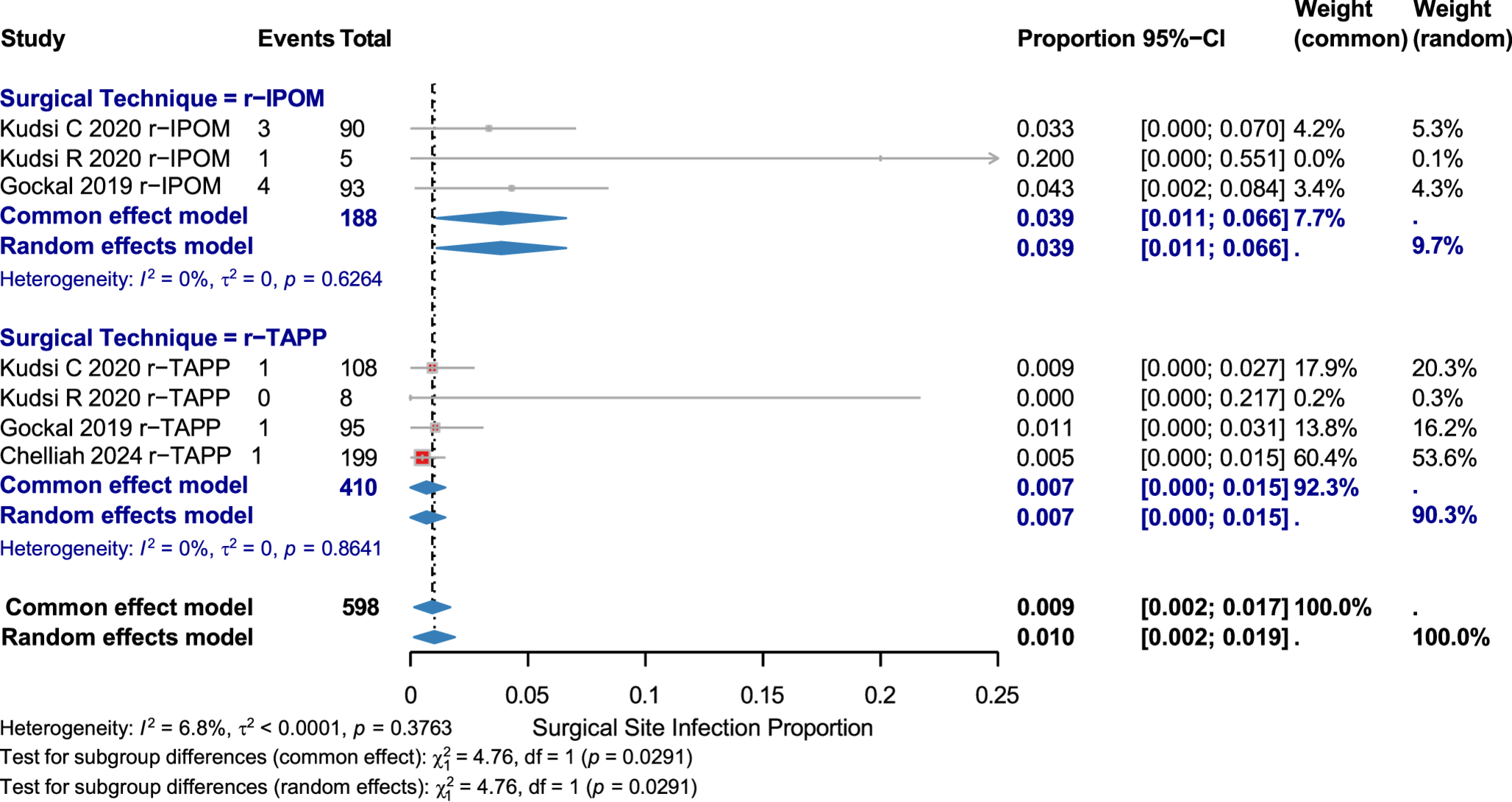Viewport: 1512px width, 802px height.
Task: Click the overall total of 598
Action: pos(360,607)
